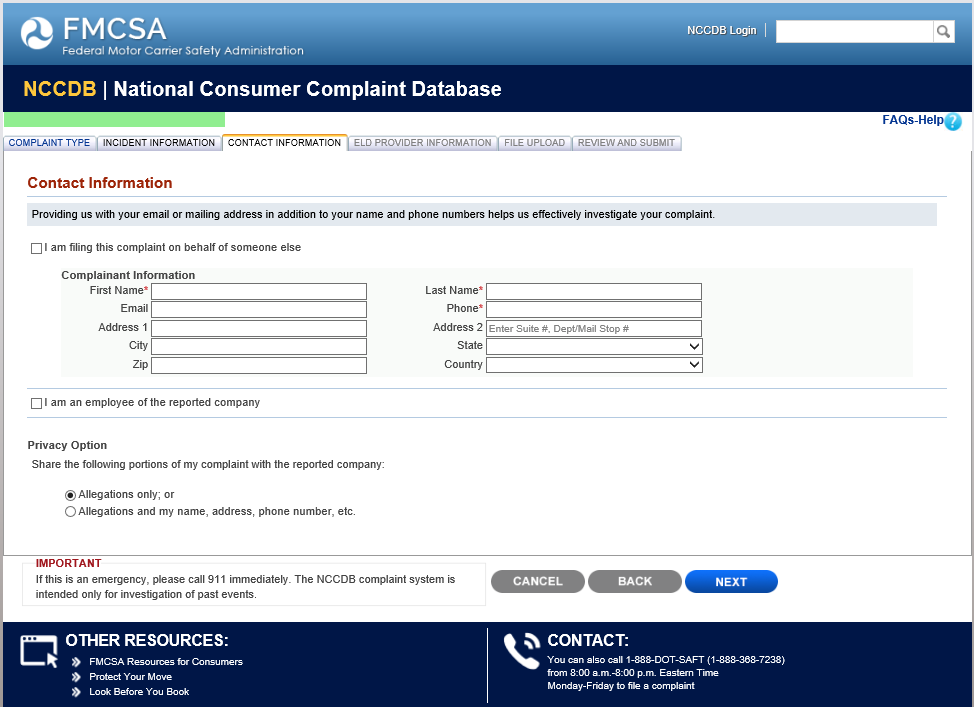Viewport: 974px width, 707px height.
Task: Expand the State dropdown
Action: pyautogui.click(x=594, y=346)
